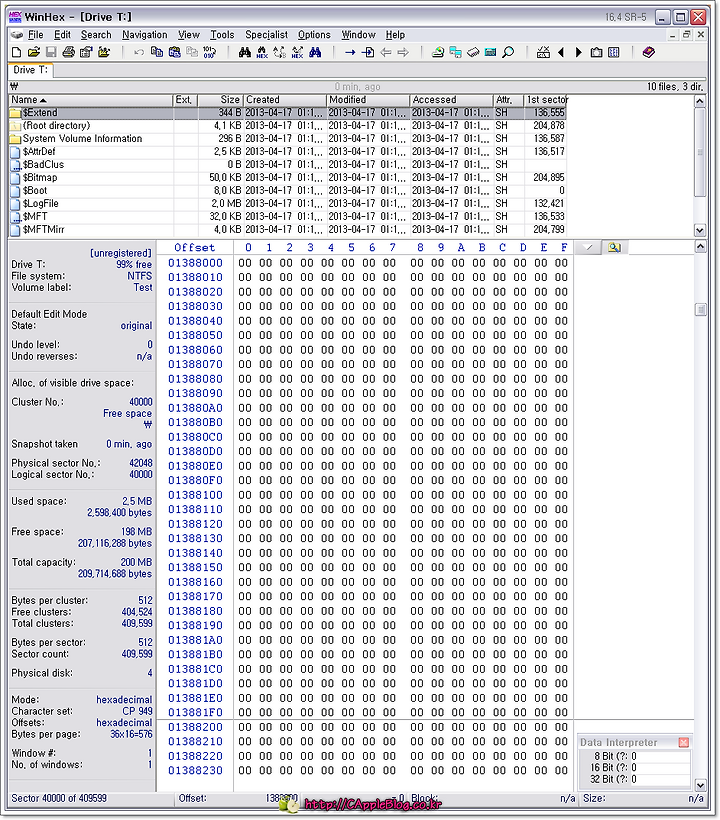Open the File menu
The width and height of the screenshot is (720, 820).
pos(36,35)
